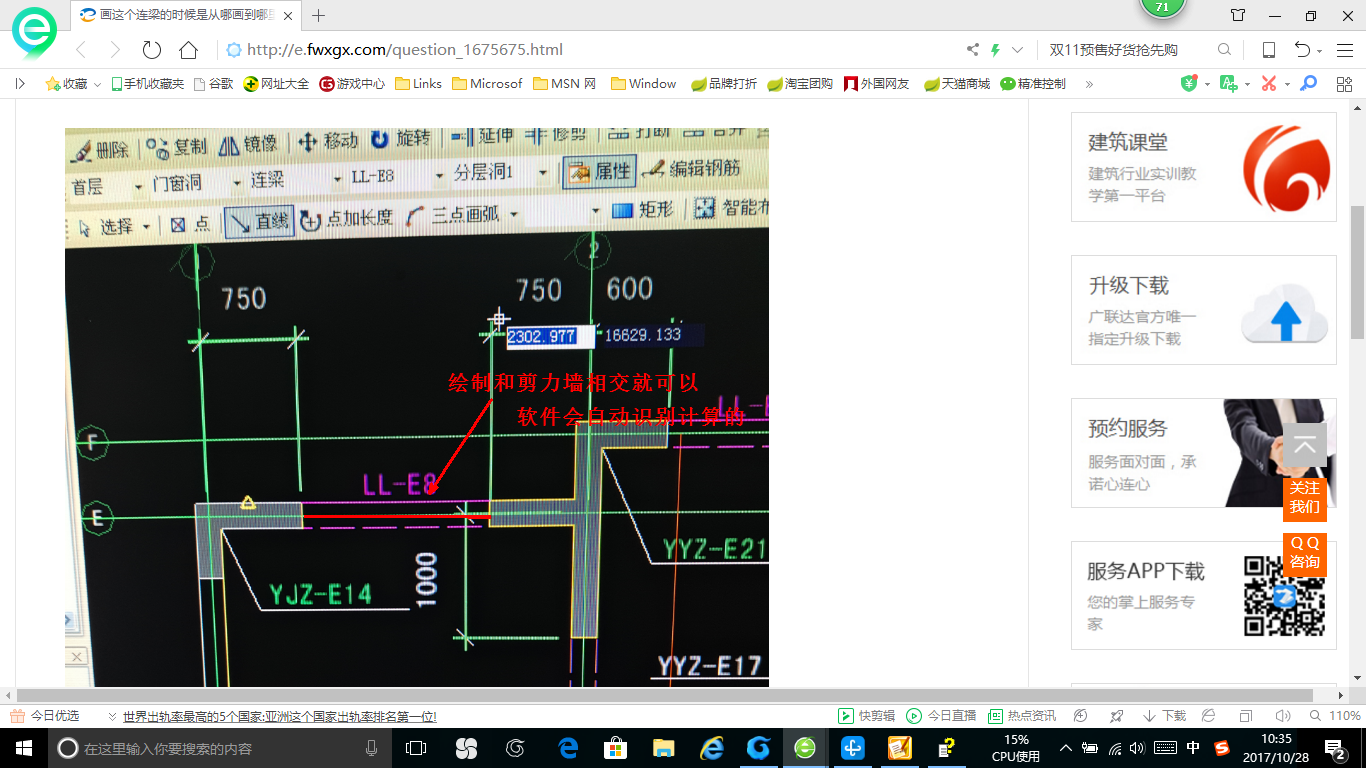The width and height of the screenshot is (1366, 768).
Task: Open the 网址大全 bookmark
Action: point(277,84)
